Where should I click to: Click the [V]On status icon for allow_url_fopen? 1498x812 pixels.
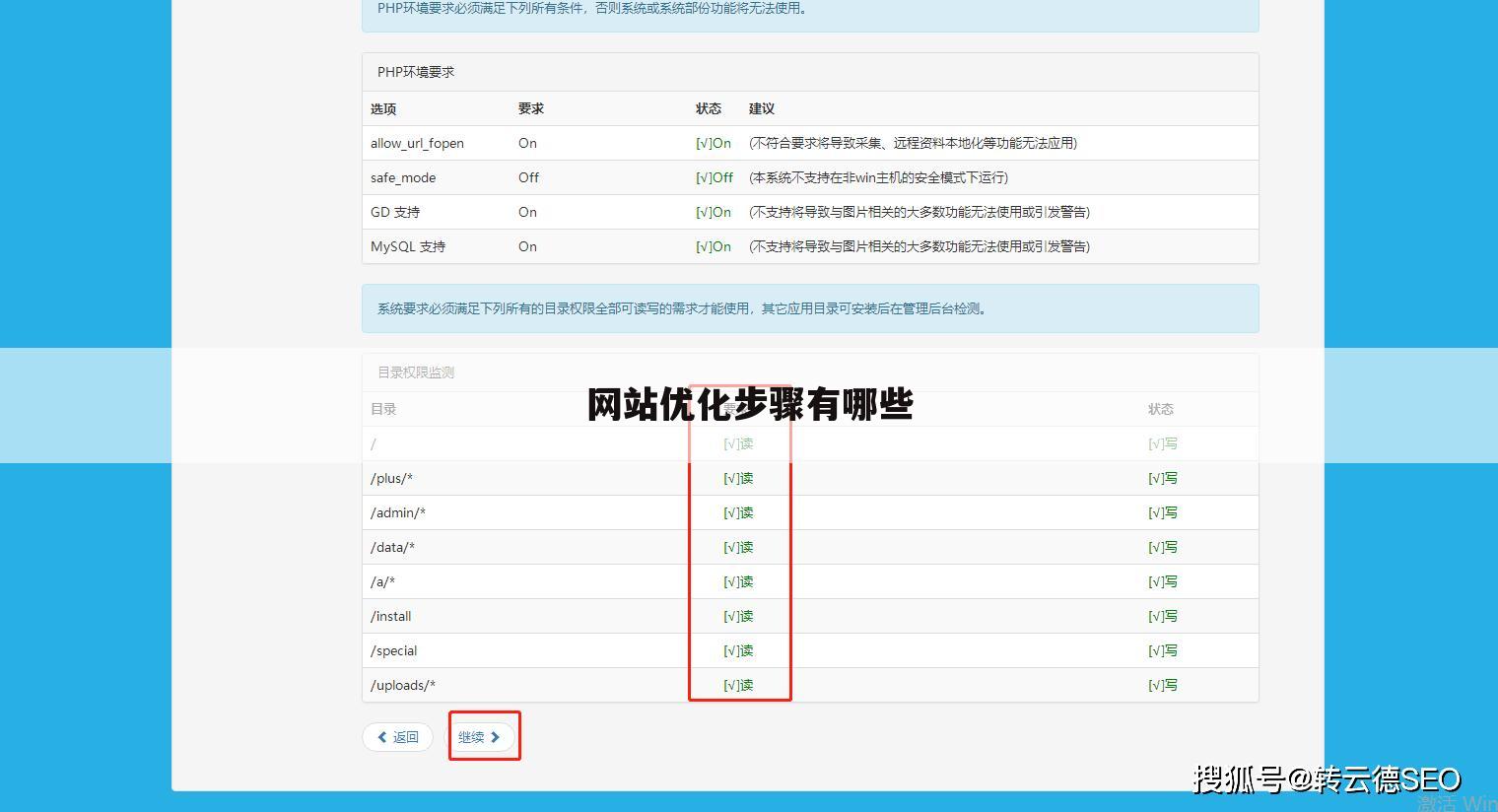pos(713,143)
